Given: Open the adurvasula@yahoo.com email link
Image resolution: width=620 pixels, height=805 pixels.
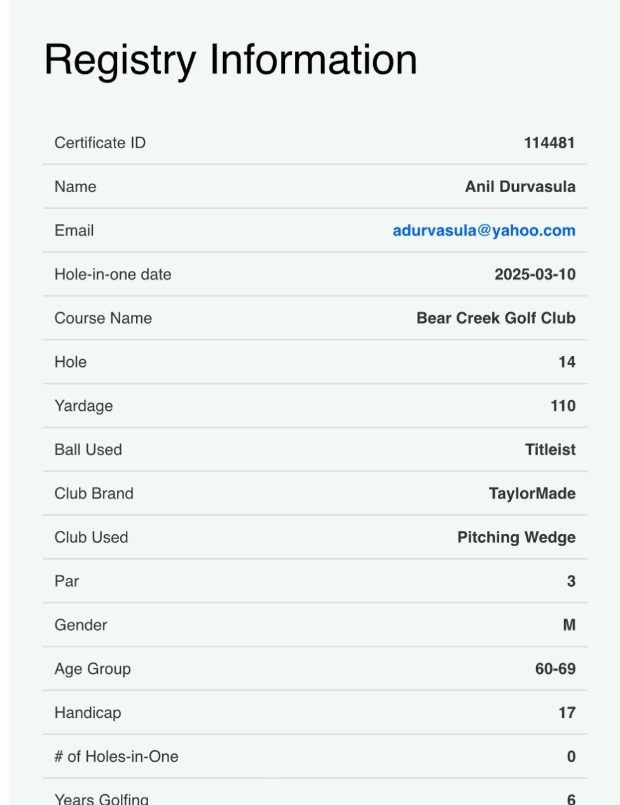Looking at the screenshot, I should point(484,231).
